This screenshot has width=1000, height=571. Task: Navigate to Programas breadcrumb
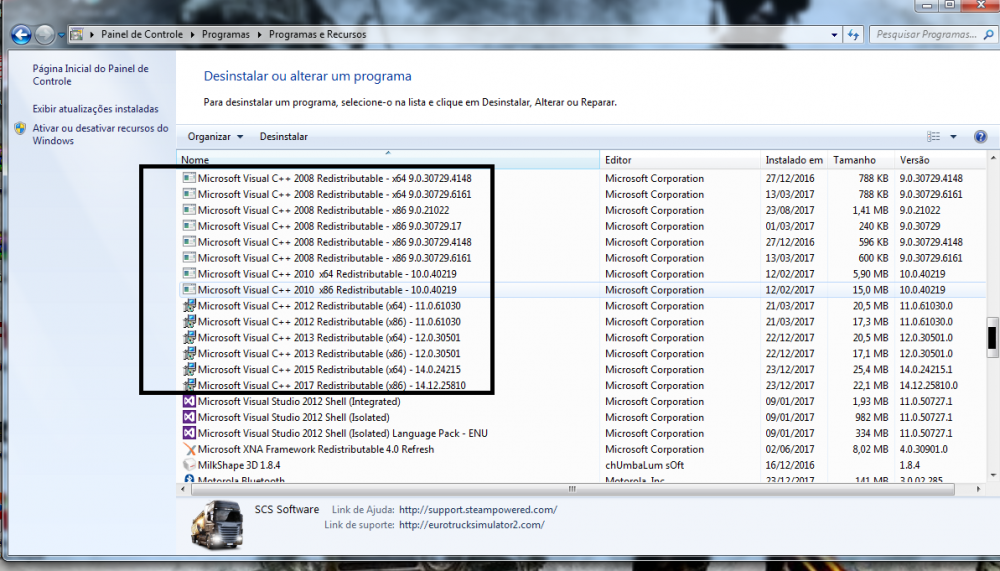[x=226, y=34]
